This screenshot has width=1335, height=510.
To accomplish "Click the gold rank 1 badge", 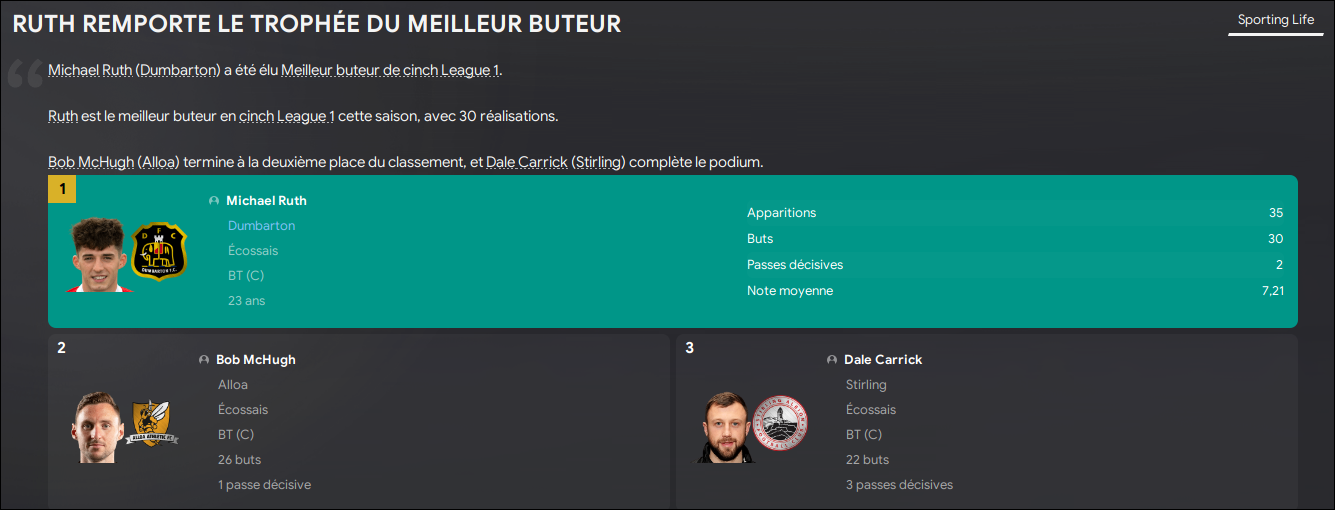I will tap(62, 189).
